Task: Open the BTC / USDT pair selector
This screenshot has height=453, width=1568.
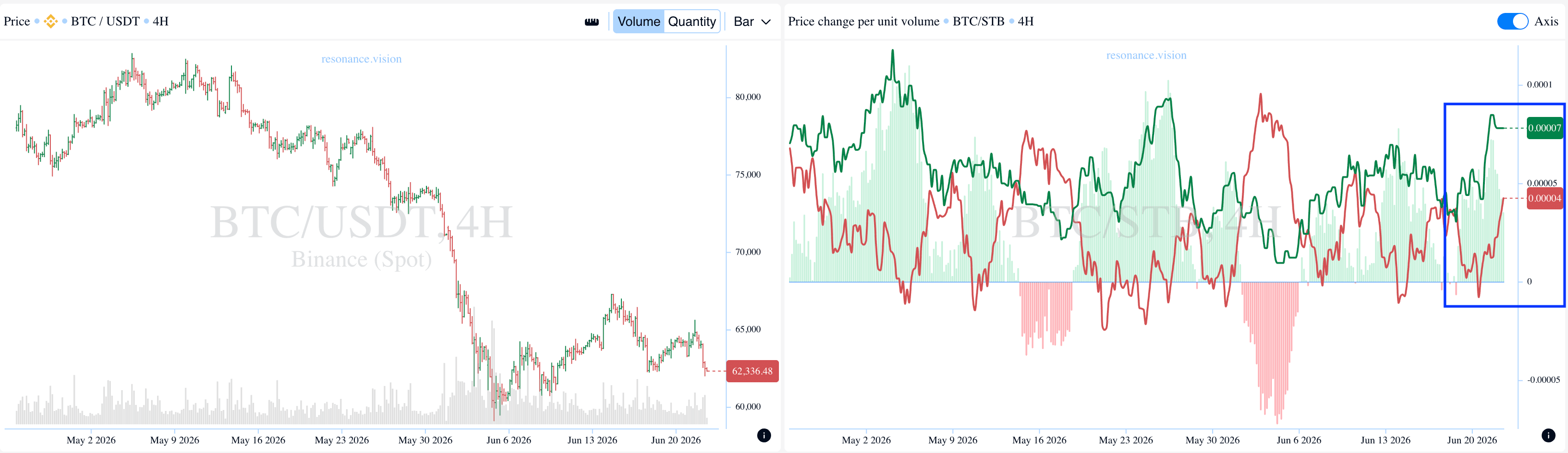Action: tap(105, 21)
